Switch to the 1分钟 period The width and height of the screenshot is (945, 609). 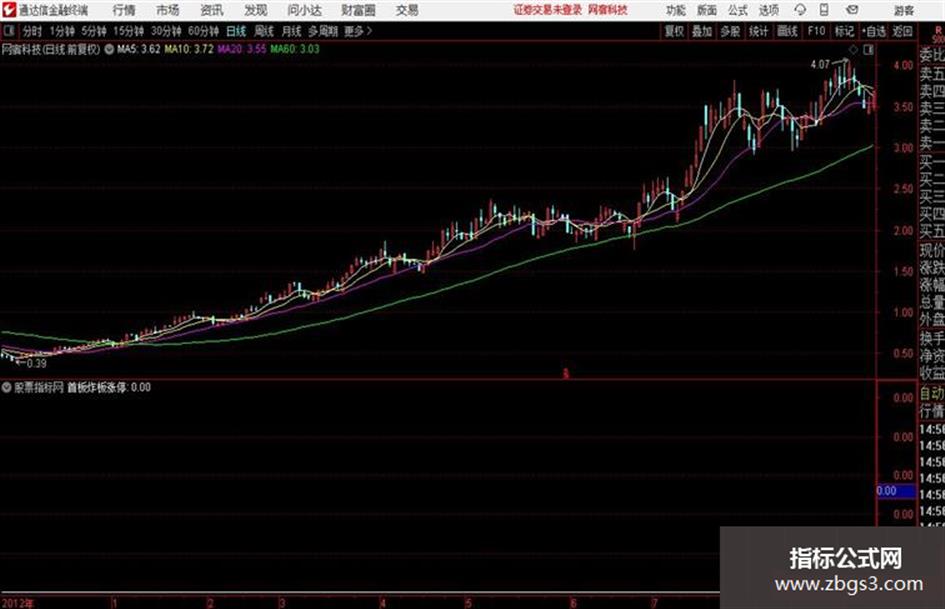coord(61,31)
